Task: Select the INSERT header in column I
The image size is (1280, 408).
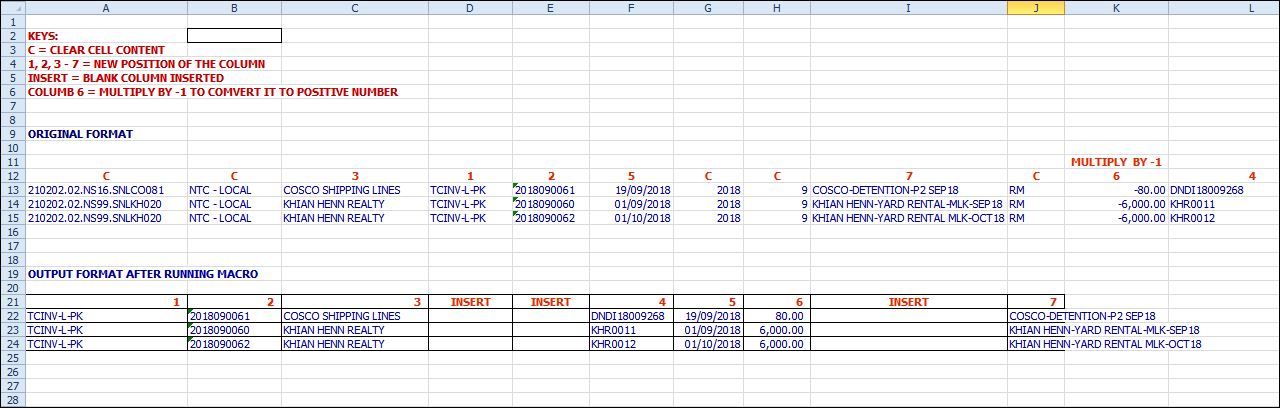Action: tap(909, 302)
